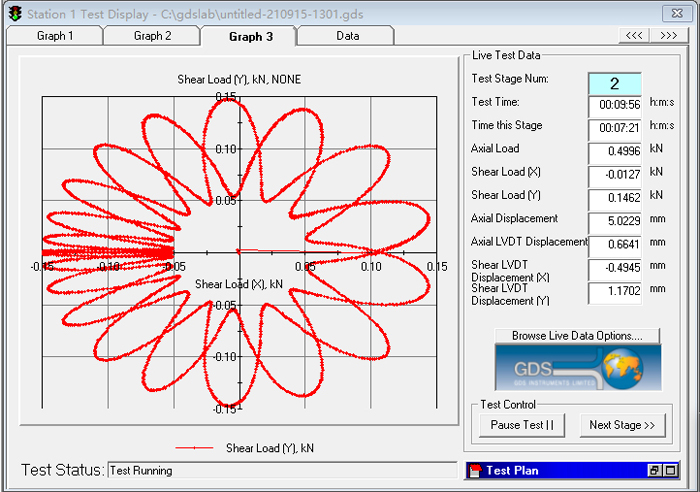This screenshot has height=492, width=700.
Task: Click the Shear Load (Y) value 0.1462
Action: click(615, 199)
